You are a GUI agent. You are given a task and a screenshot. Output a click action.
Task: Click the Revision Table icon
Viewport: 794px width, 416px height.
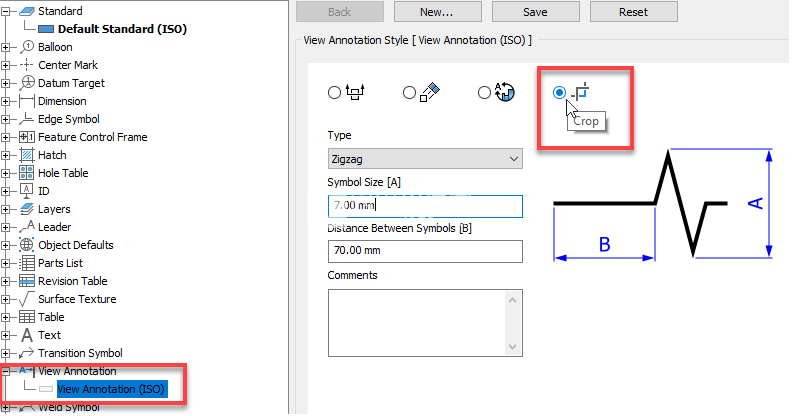point(27,281)
